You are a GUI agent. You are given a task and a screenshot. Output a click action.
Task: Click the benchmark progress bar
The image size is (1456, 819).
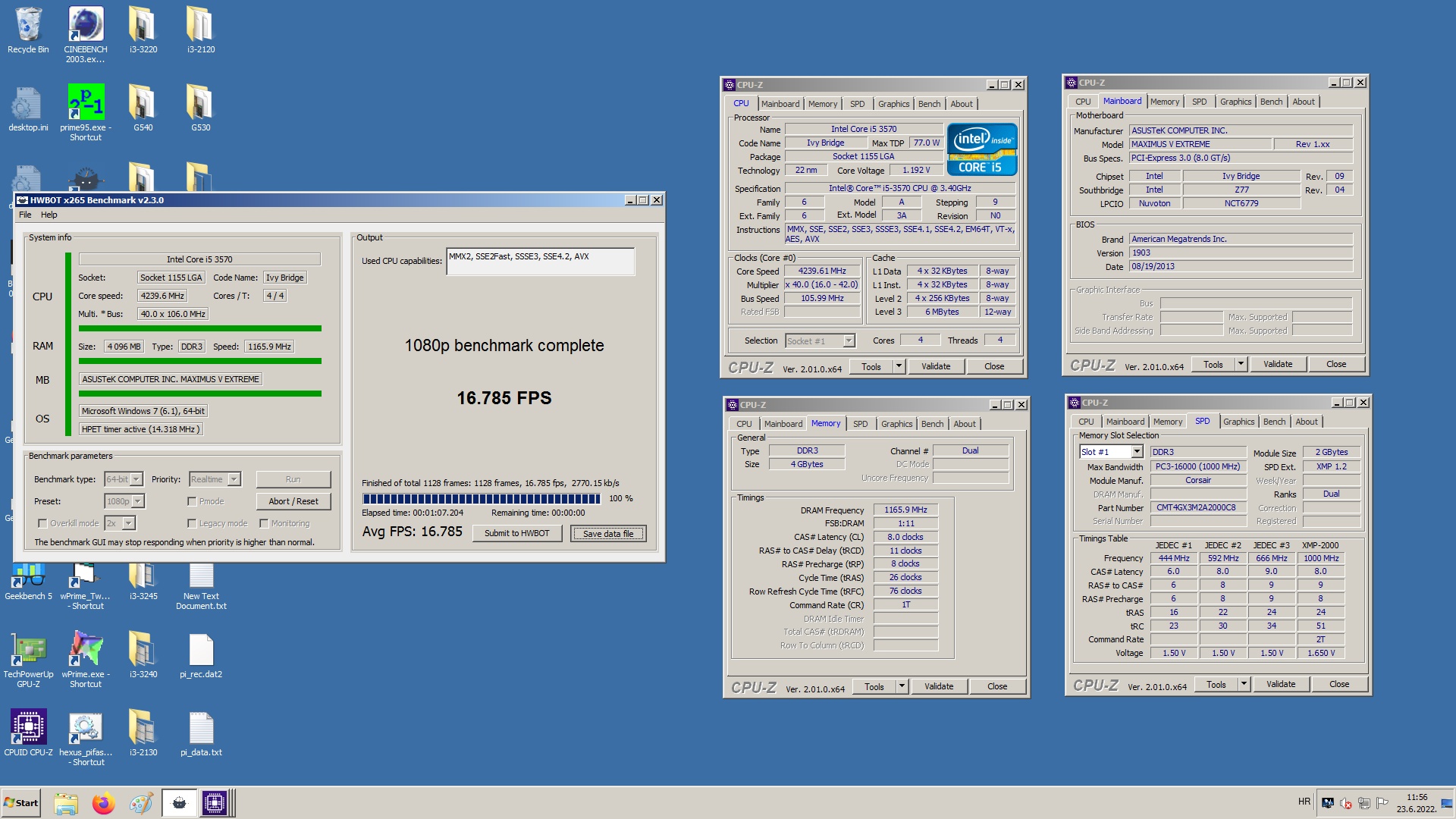click(482, 499)
